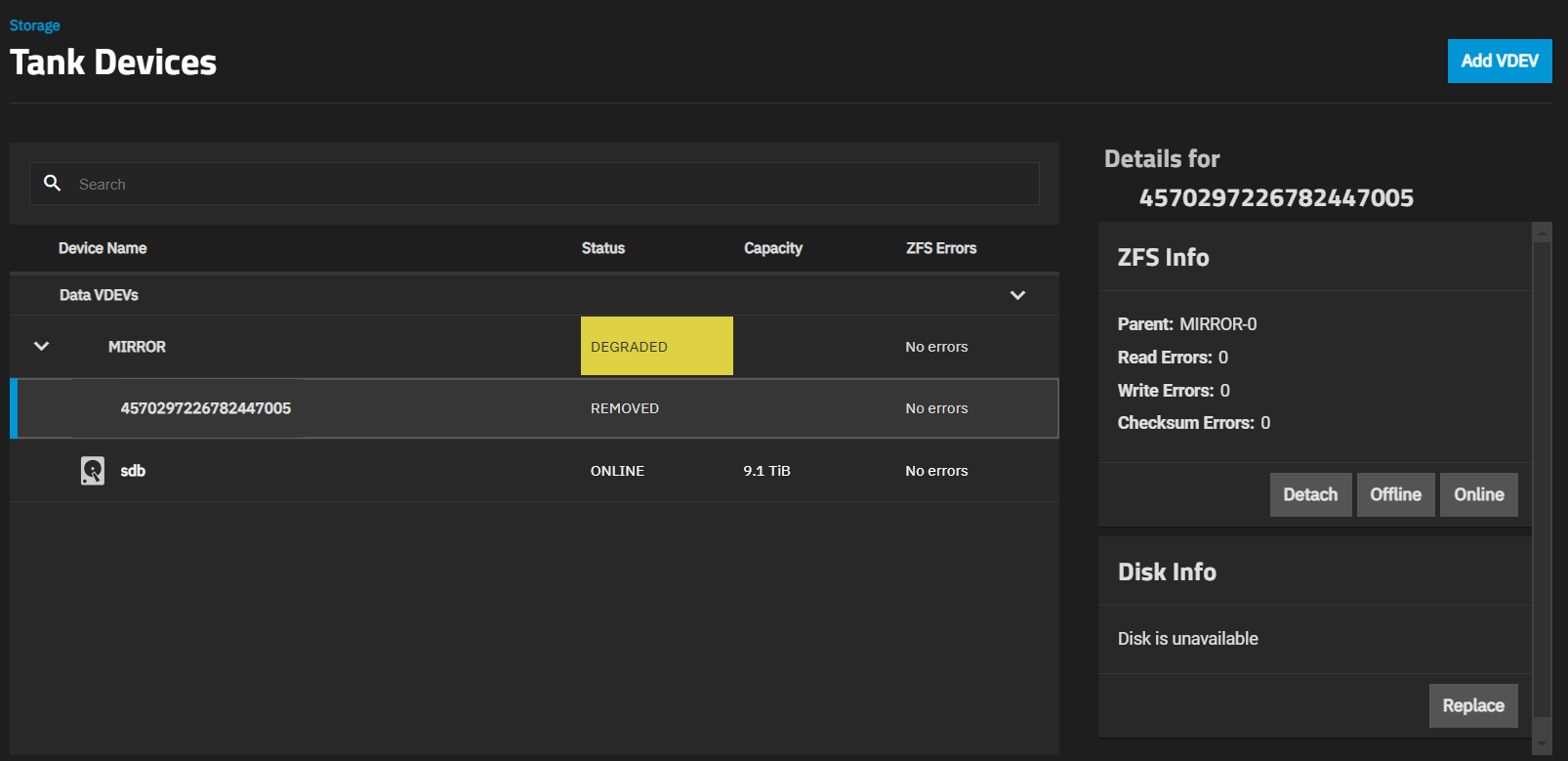This screenshot has width=1568, height=761.
Task: Click the scrollbar up arrow in details panel
Action: pos(1542,233)
